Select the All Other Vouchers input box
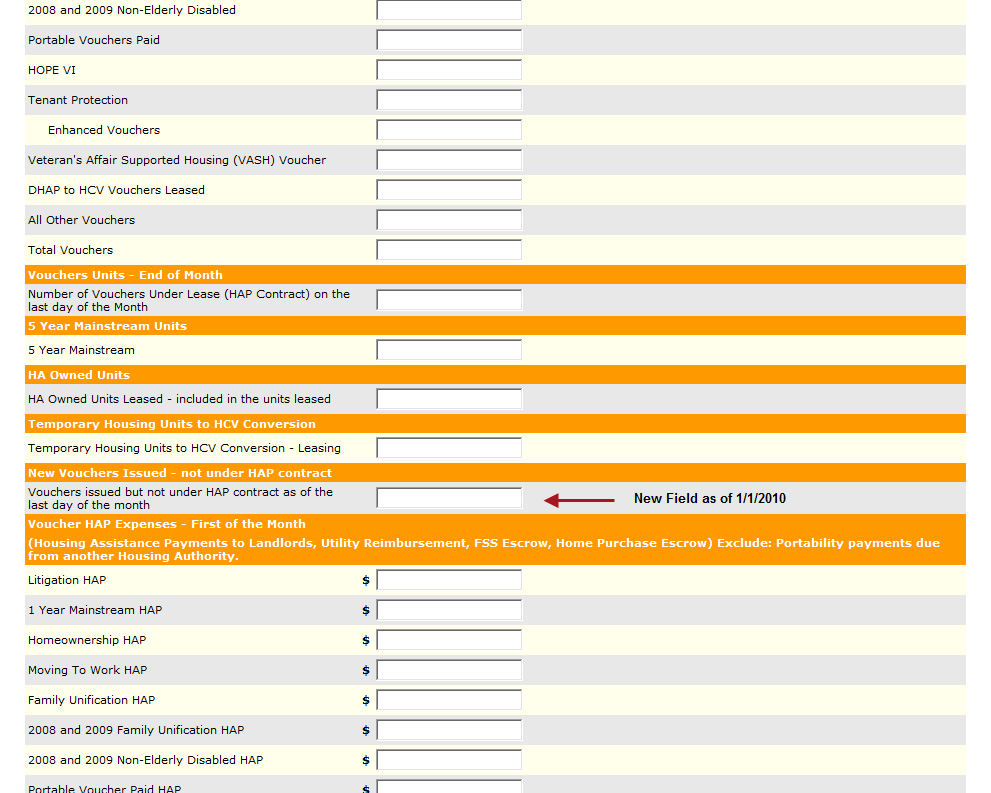Image resolution: width=991 pixels, height=793 pixels. coord(449,220)
